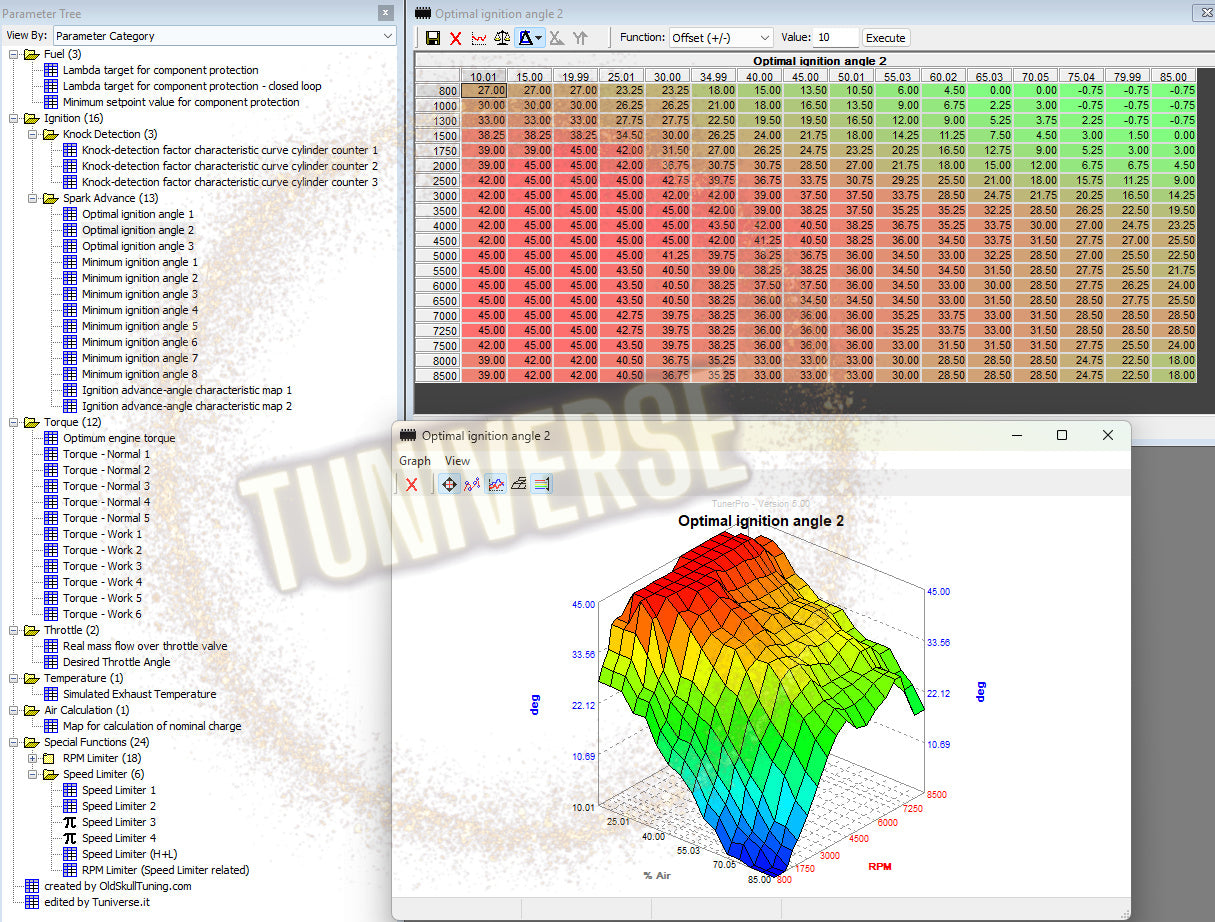Select Real mass flow over throttle valve
This screenshot has width=1215, height=922.
[x=145, y=646]
